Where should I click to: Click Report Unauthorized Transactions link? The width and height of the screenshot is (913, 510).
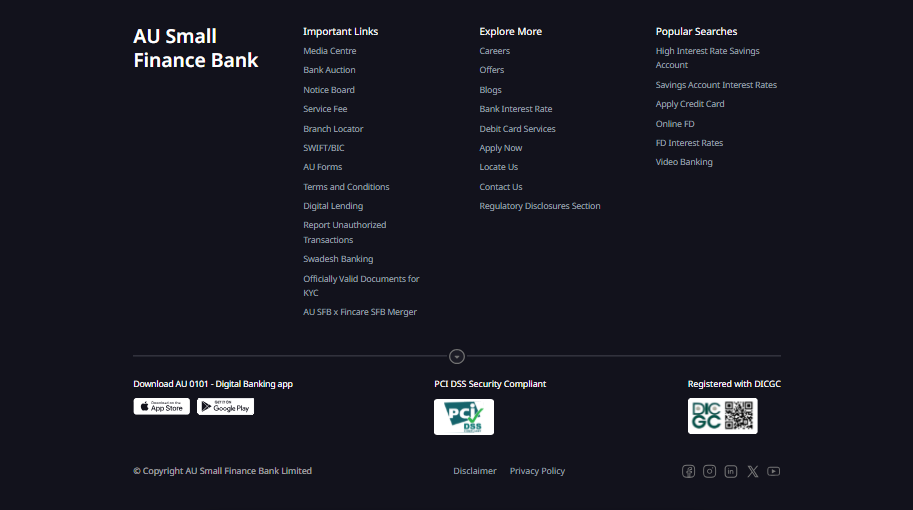pos(345,232)
